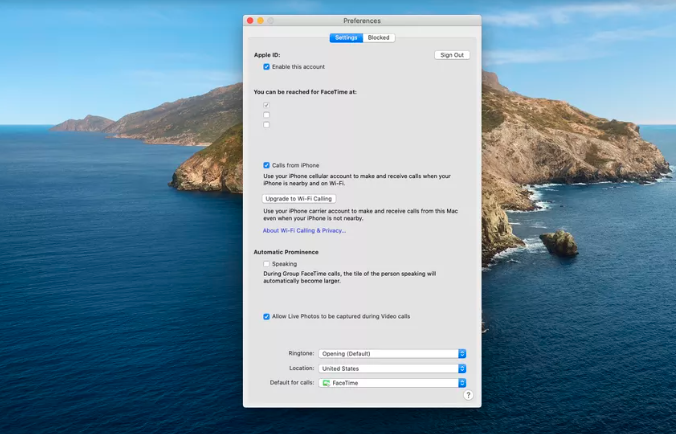Disable Calls from iPhone
676x434 pixels.
[266, 165]
